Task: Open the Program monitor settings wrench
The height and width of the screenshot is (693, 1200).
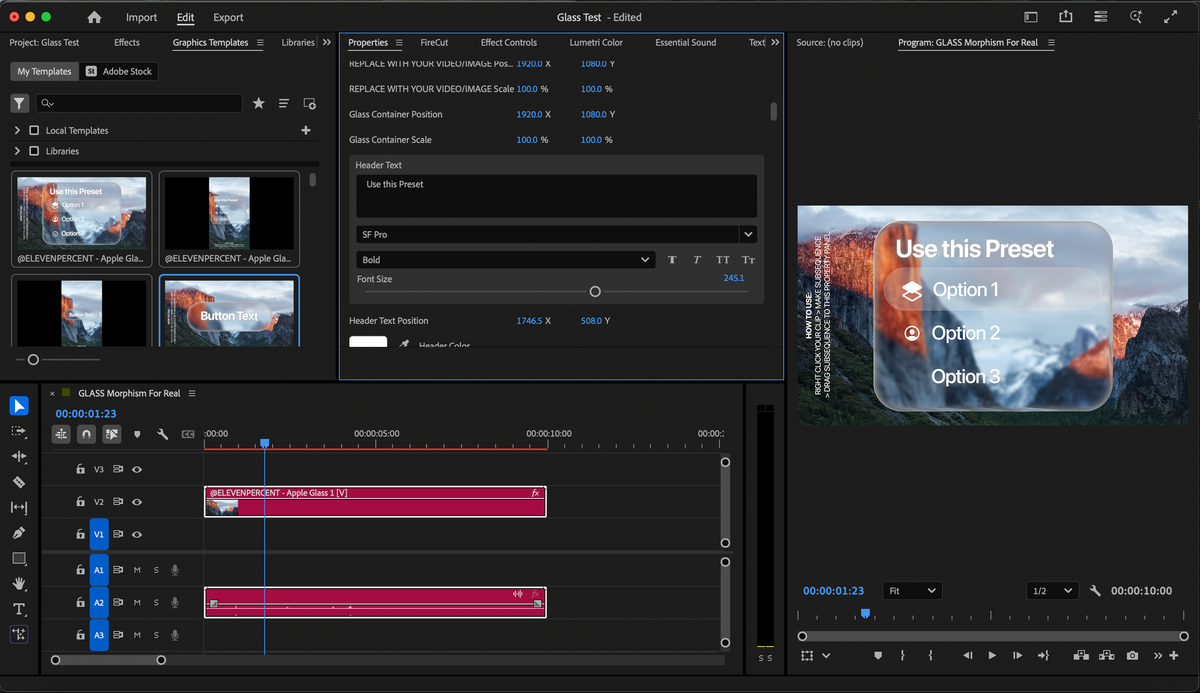Action: click(1095, 591)
